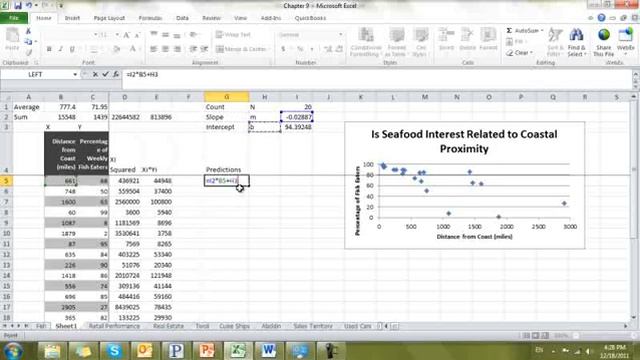640x360 pixels.
Task: Switch to the Formulas ribbon tab
Action: coord(150,18)
